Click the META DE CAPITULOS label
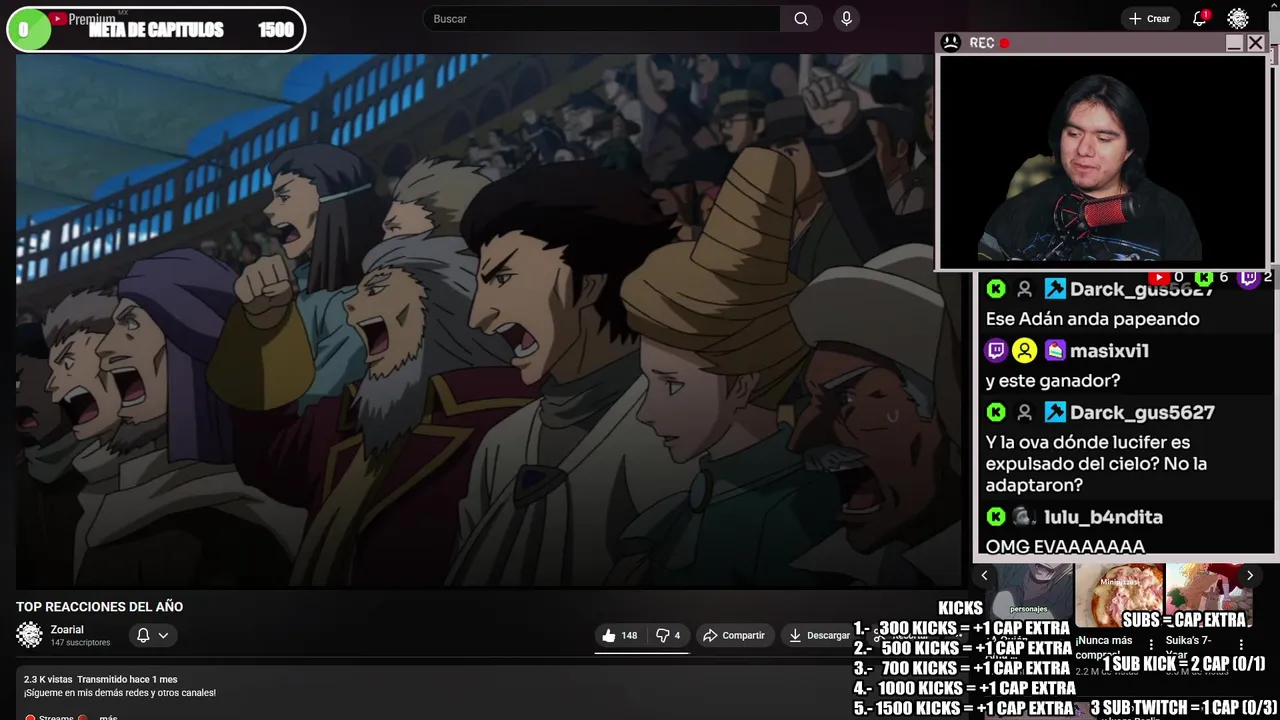 pos(157,30)
